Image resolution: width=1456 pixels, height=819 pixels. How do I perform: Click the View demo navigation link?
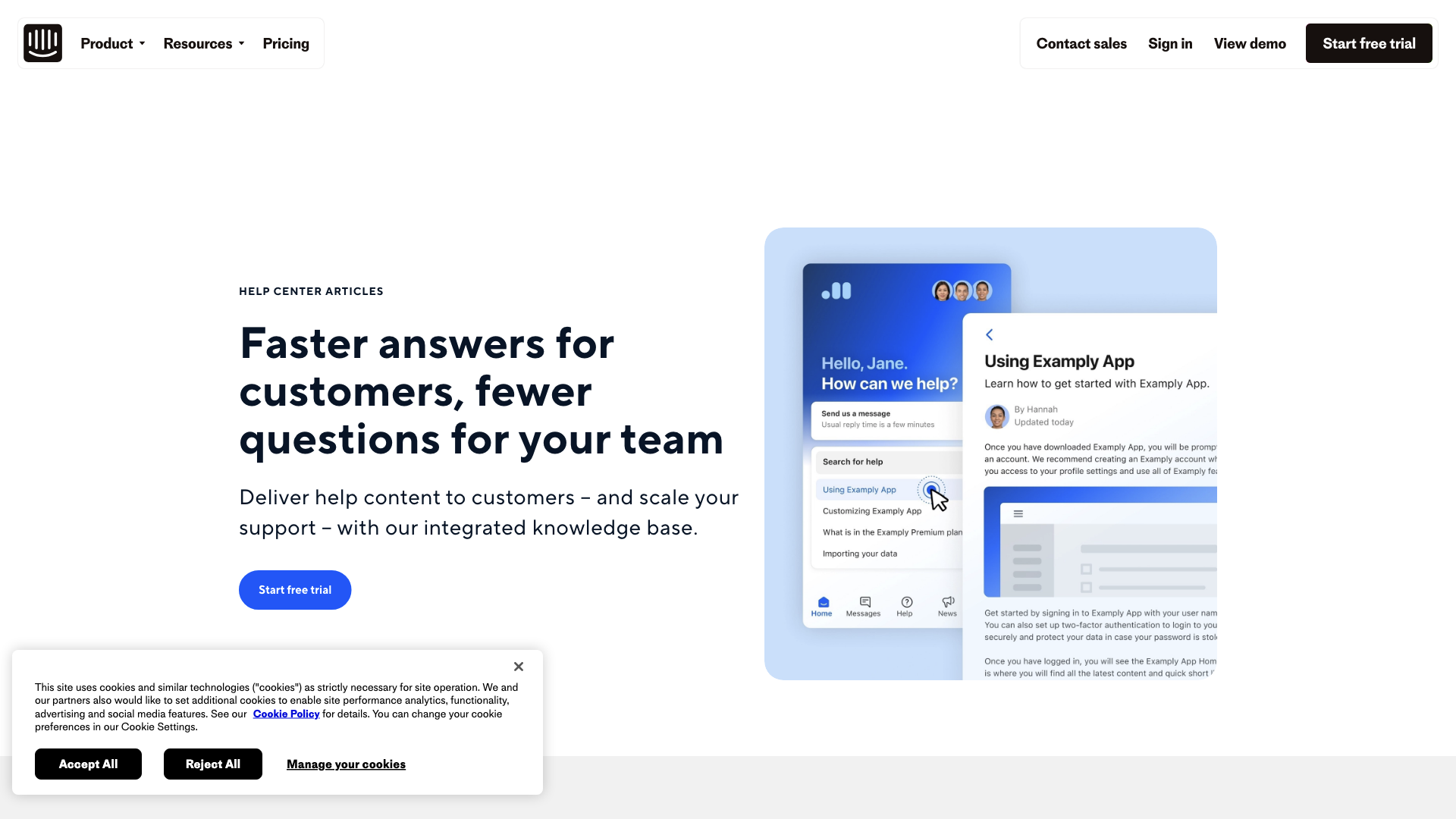[x=1249, y=43]
